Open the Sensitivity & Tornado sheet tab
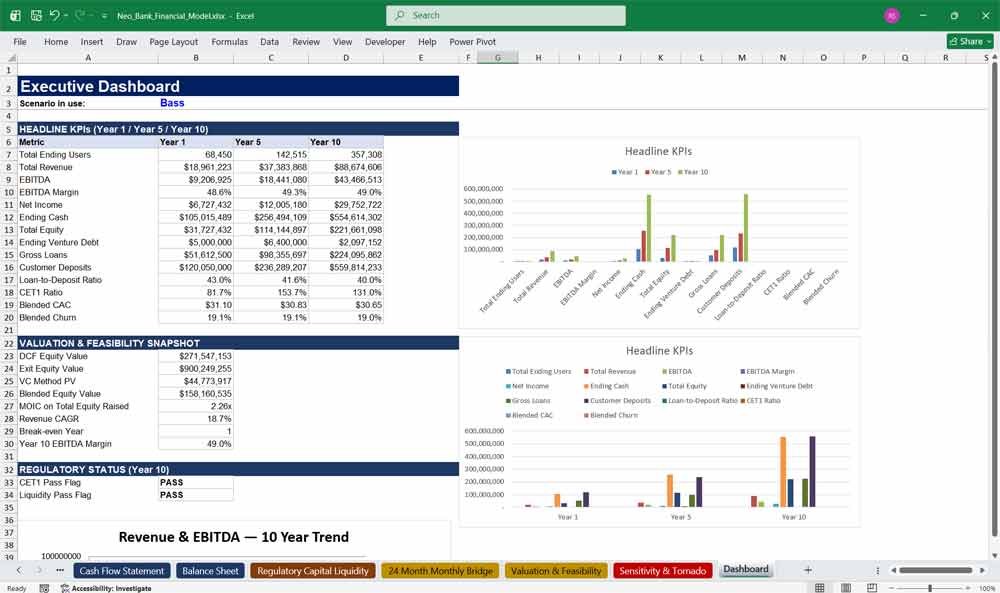 pos(663,571)
